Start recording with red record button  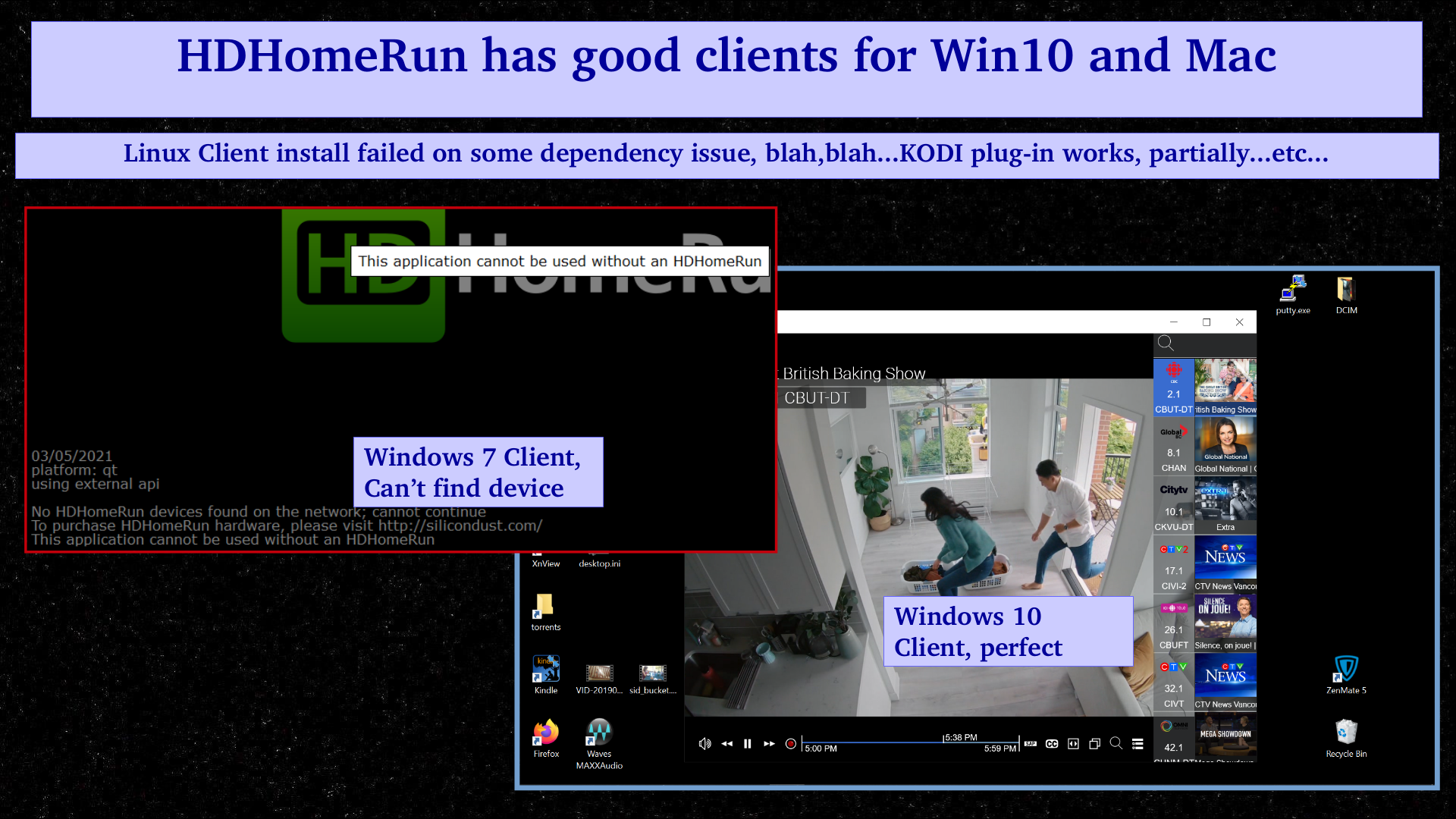pos(791,744)
